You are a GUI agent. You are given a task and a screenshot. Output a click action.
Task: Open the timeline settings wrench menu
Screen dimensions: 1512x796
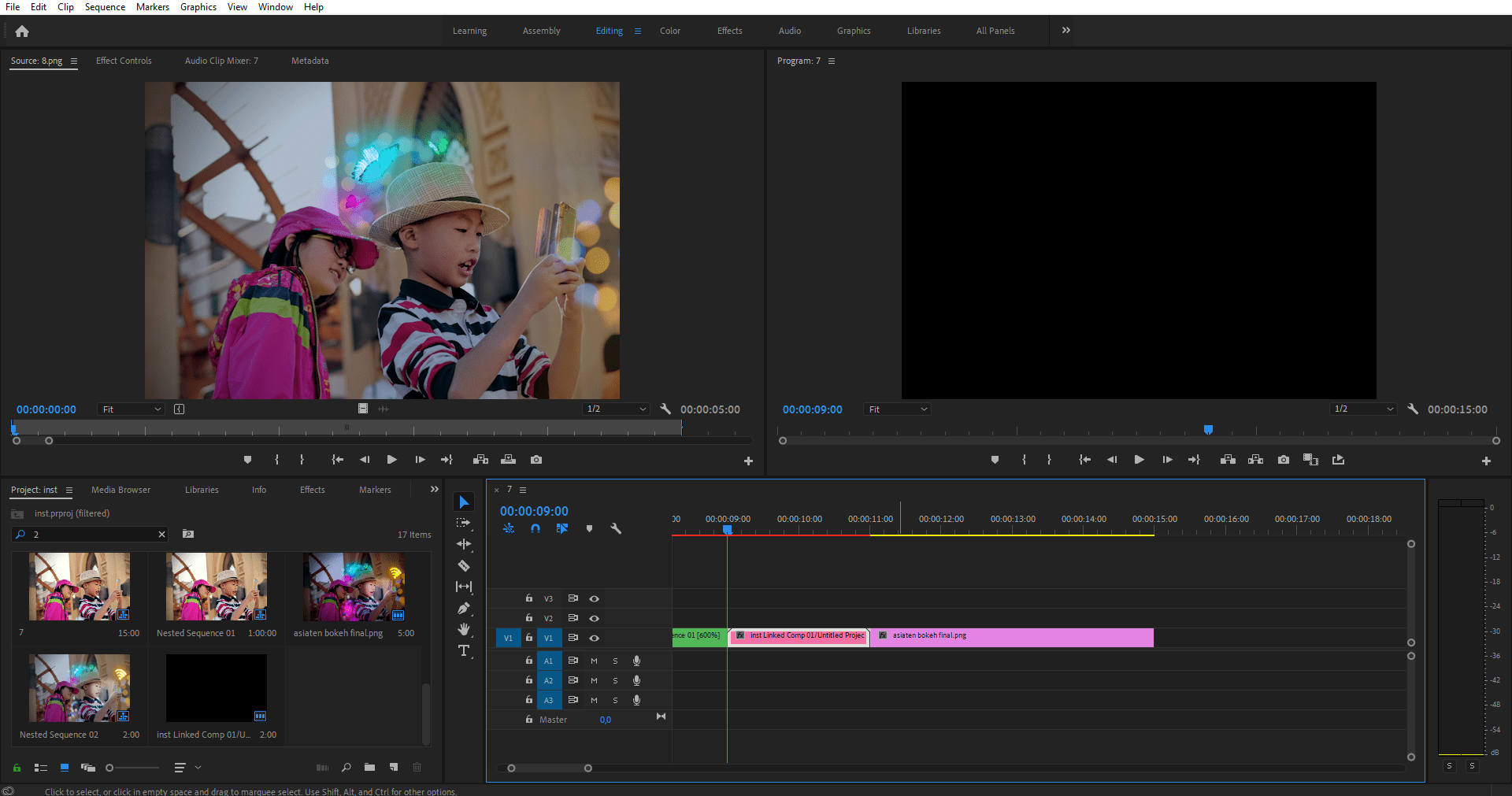(616, 528)
